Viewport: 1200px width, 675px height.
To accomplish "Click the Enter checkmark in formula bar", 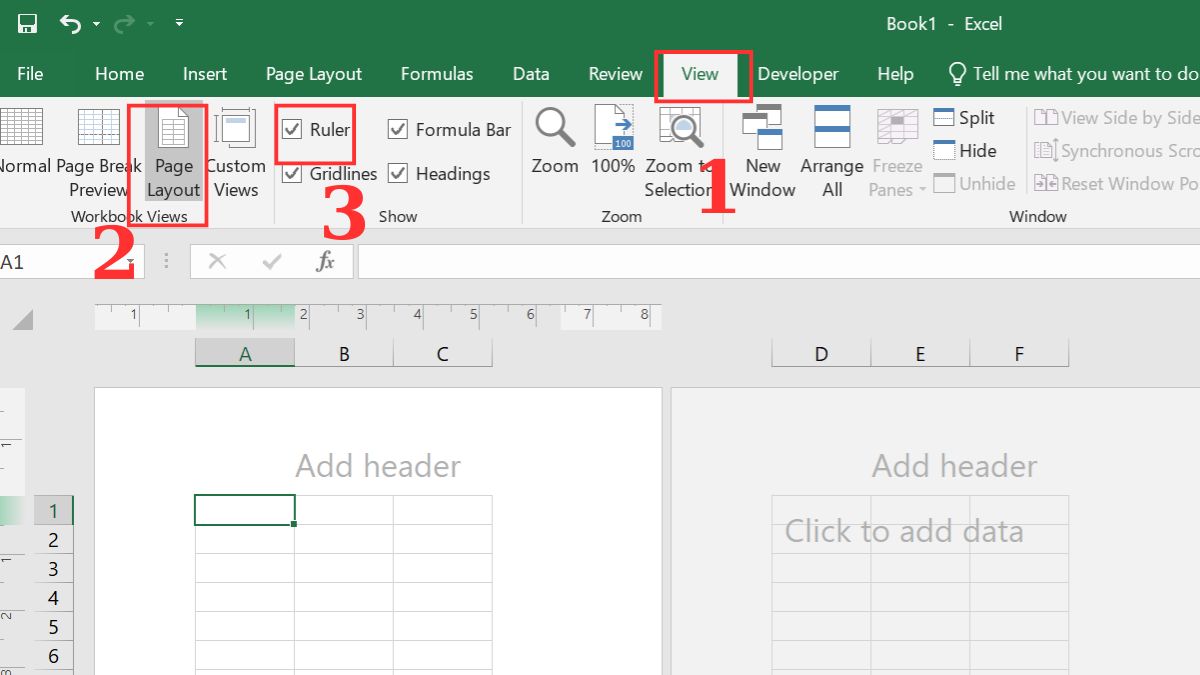I will [x=271, y=262].
